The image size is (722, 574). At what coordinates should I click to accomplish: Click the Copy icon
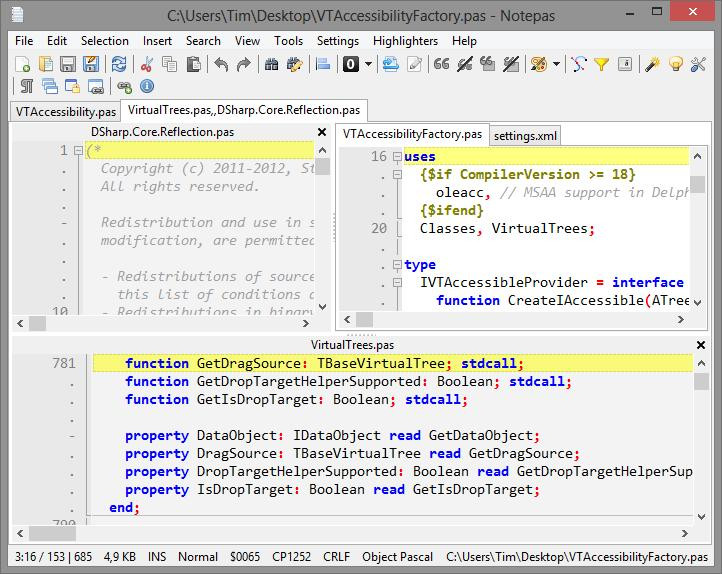click(x=169, y=64)
